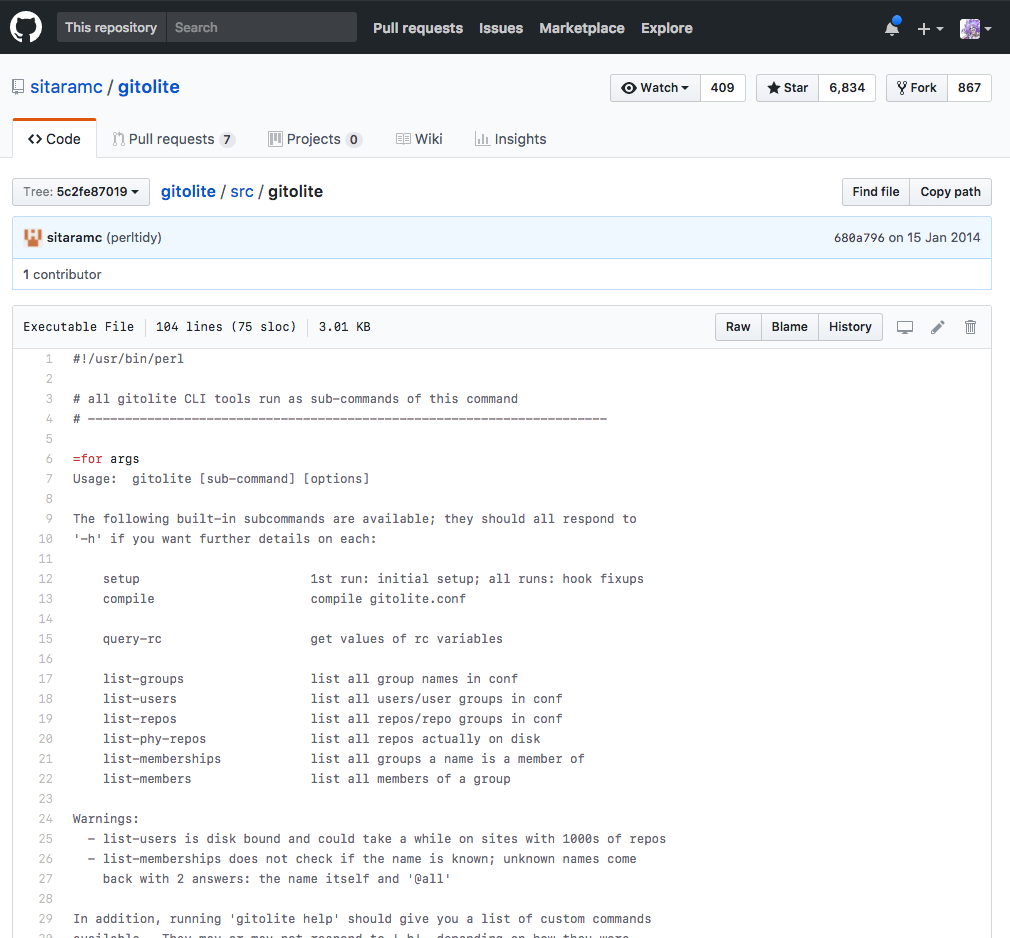Open the sitaramc owner link in header
Viewport: 1010px width, 938px height.
coord(66,87)
